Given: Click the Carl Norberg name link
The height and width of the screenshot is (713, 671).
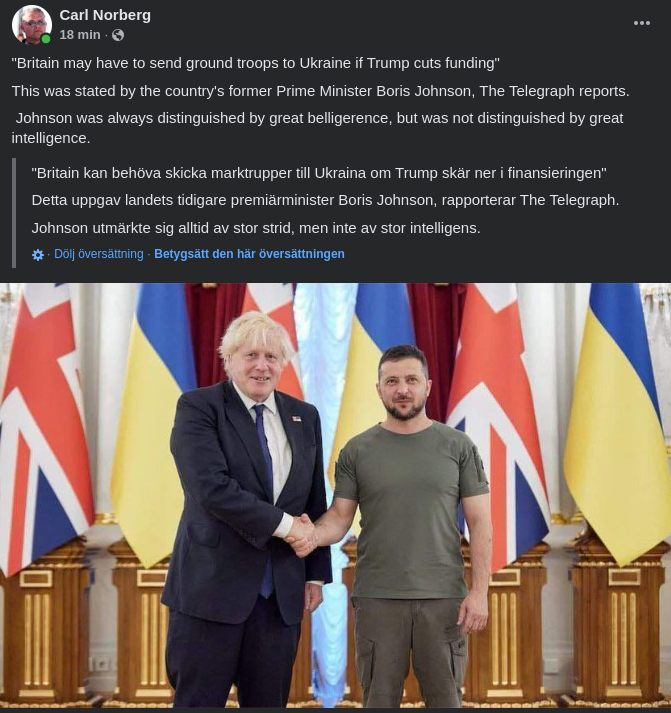Looking at the screenshot, I should [105, 15].
